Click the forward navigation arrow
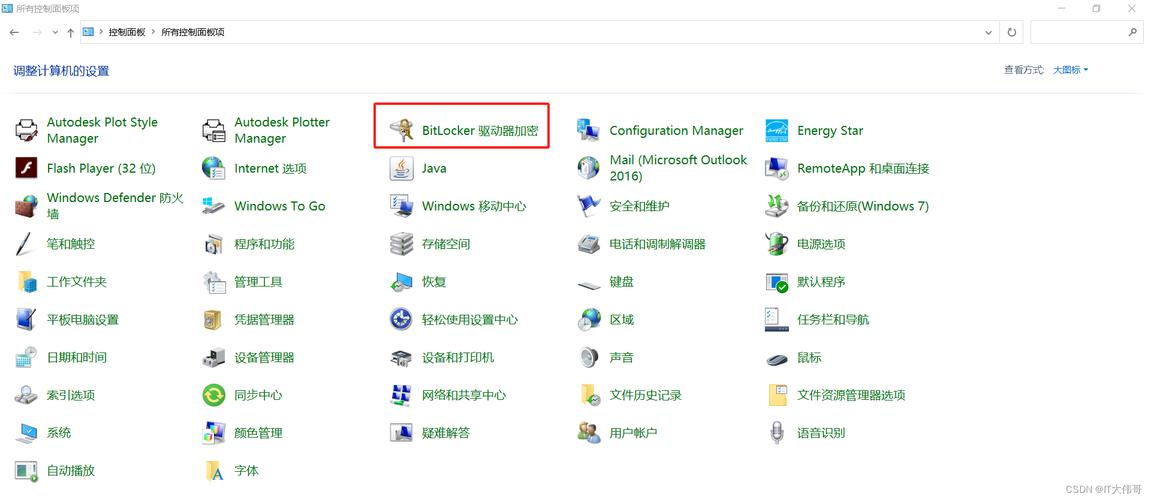The height and width of the screenshot is (500, 1151). point(37,32)
